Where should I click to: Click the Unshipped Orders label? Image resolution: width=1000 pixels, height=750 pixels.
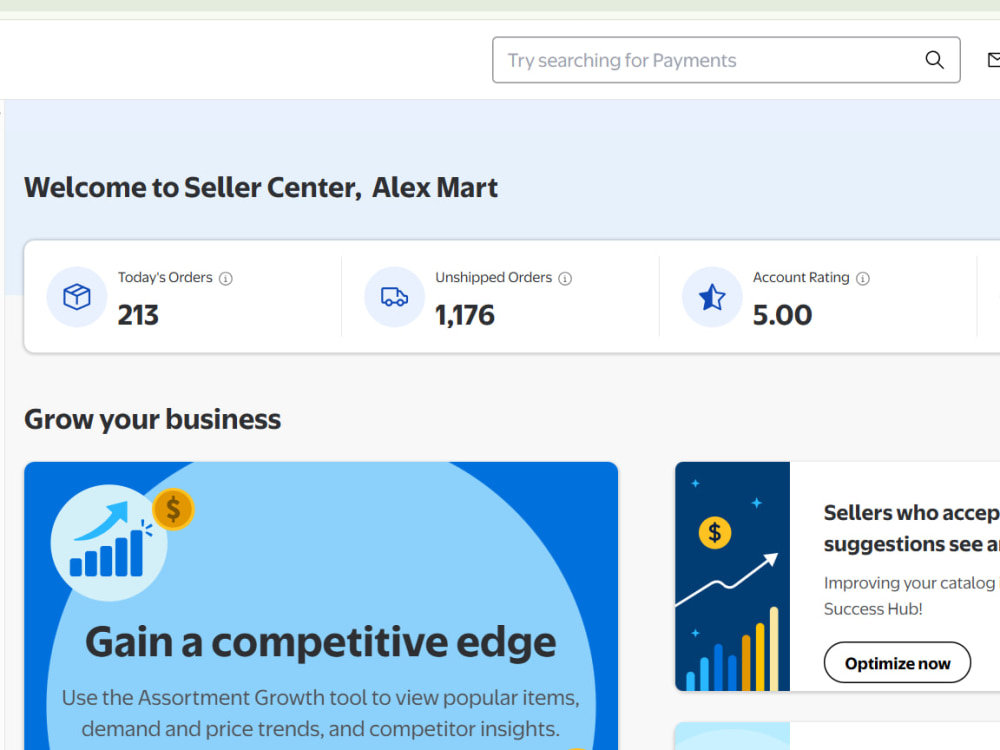493,277
